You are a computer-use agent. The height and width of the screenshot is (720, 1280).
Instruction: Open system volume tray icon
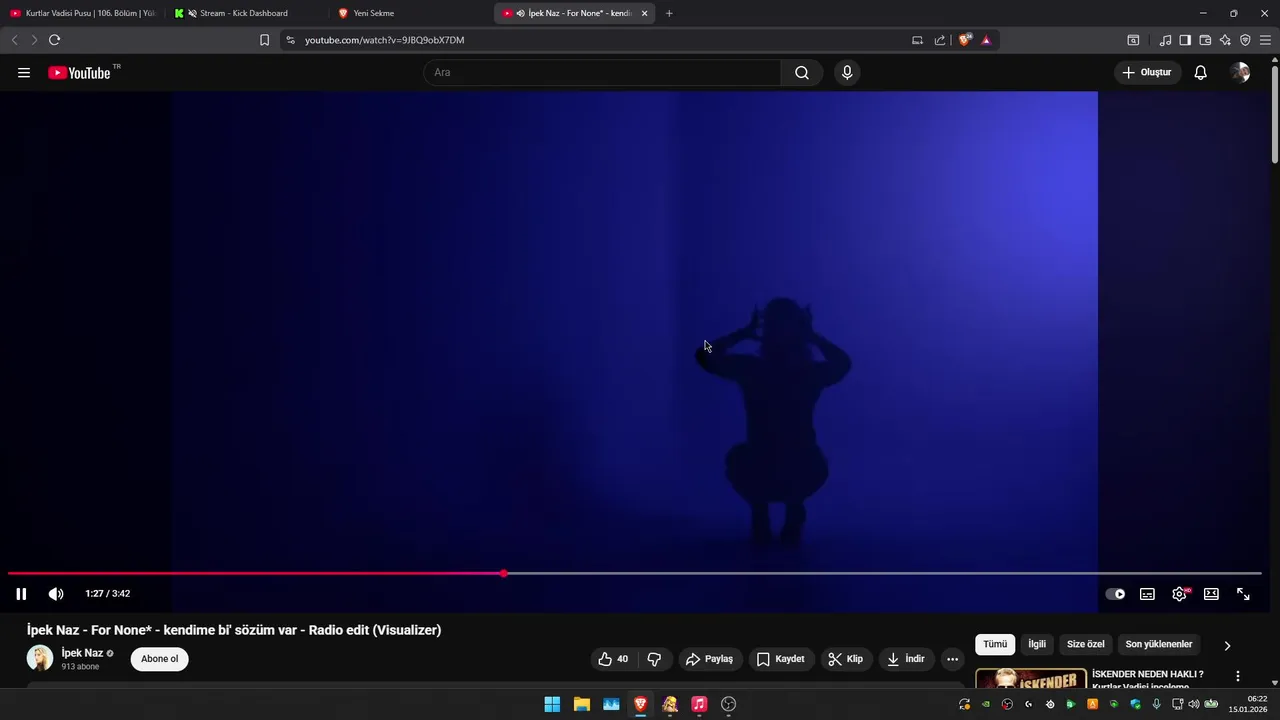pos(1193,704)
